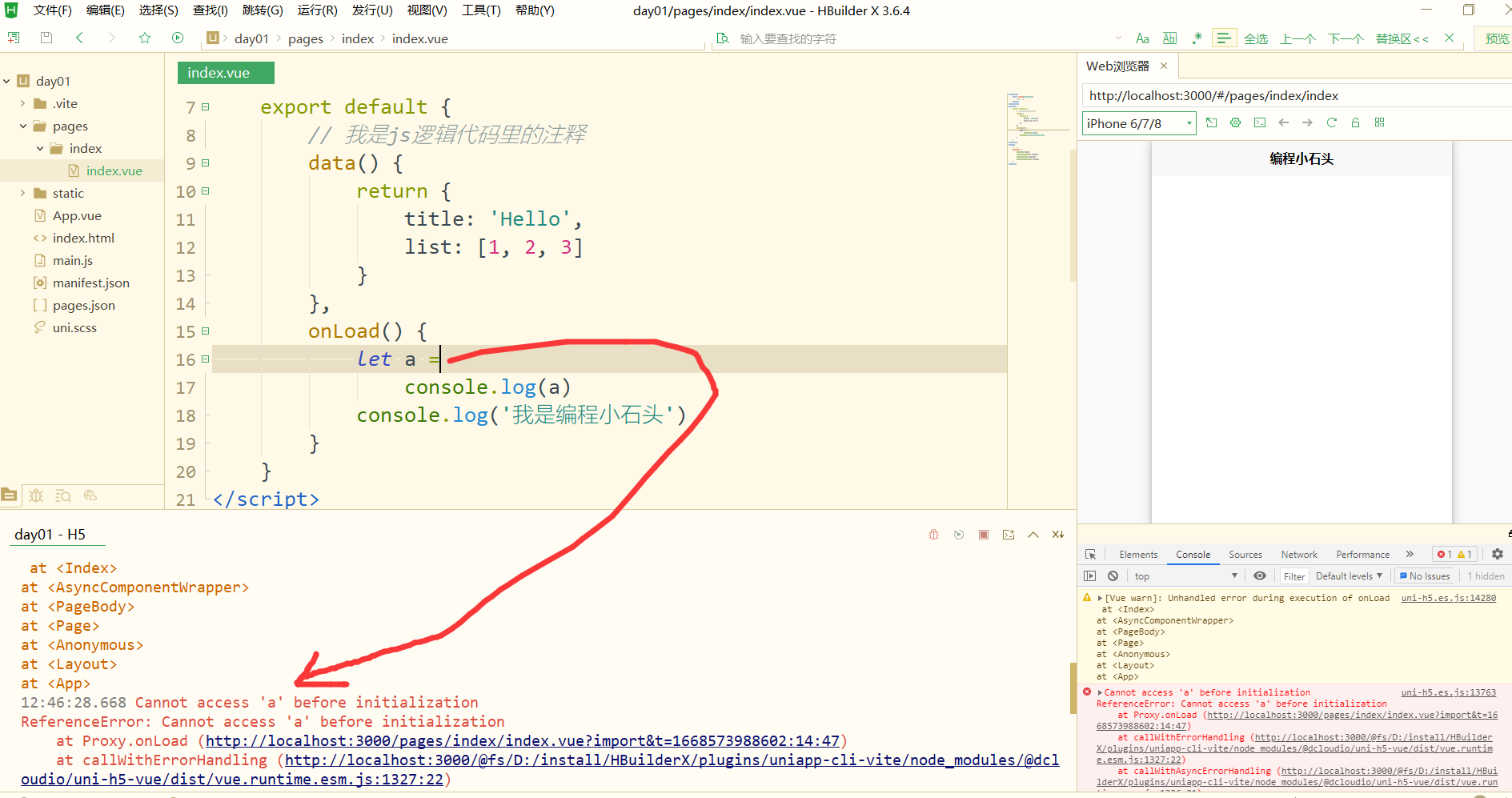Switch to the devtools Elements tab
The width and height of the screenshot is (1512, 798).
1138,554
